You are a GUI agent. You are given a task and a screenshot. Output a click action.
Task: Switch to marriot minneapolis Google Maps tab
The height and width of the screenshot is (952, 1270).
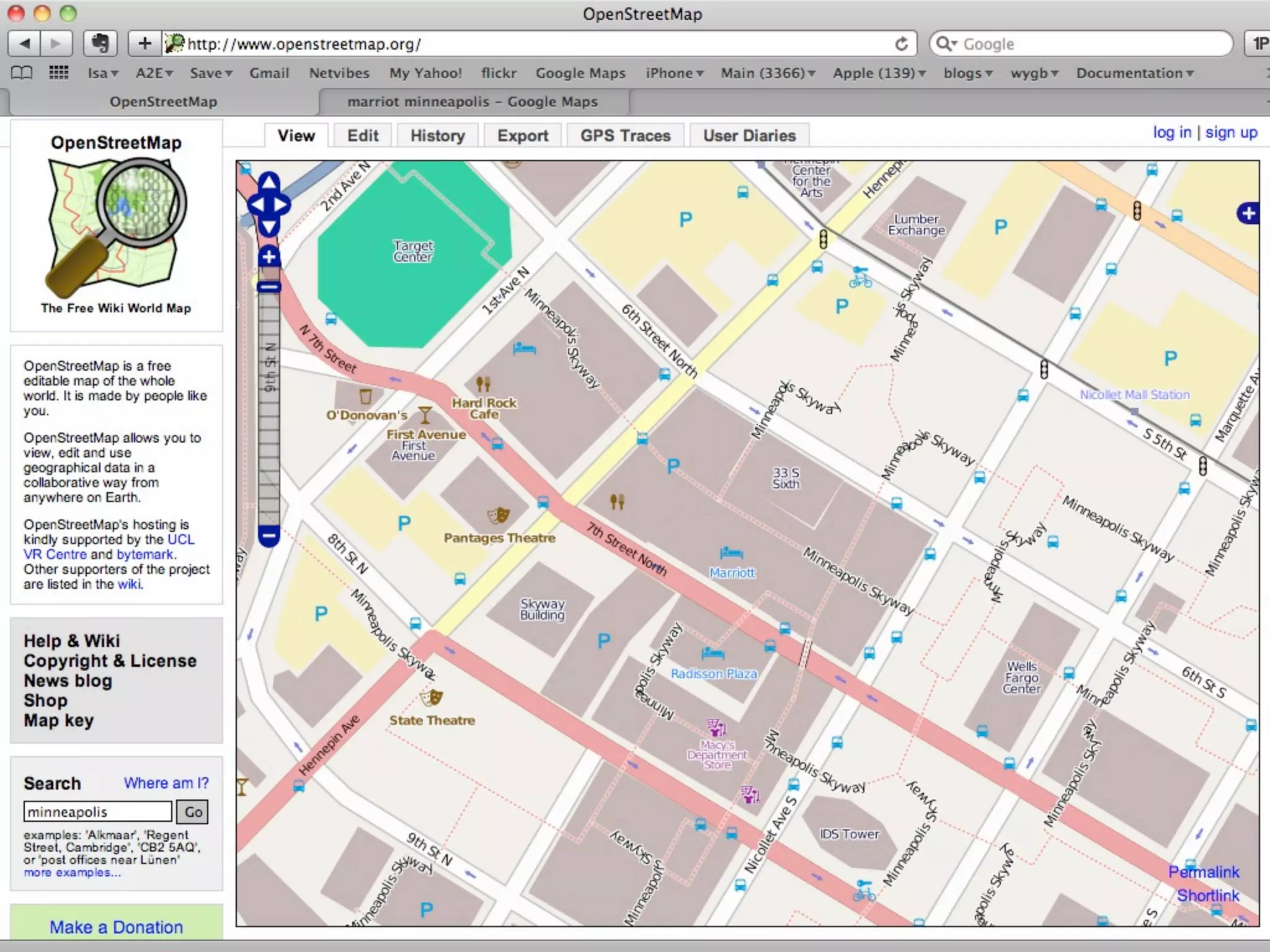[473, 102]
